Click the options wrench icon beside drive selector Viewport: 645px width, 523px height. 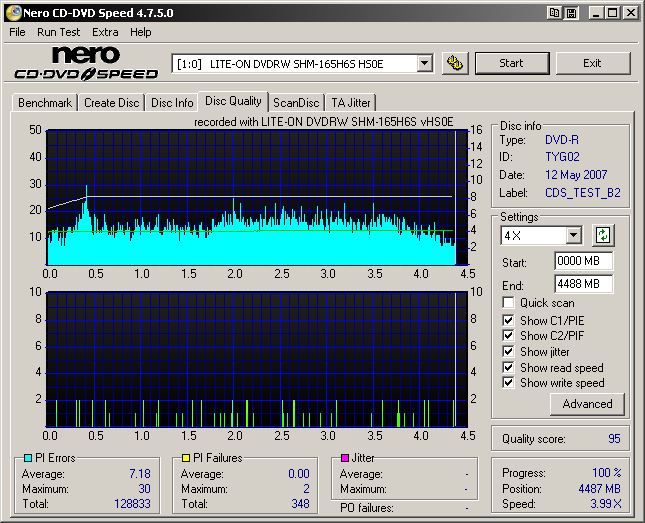coord(454,63)
